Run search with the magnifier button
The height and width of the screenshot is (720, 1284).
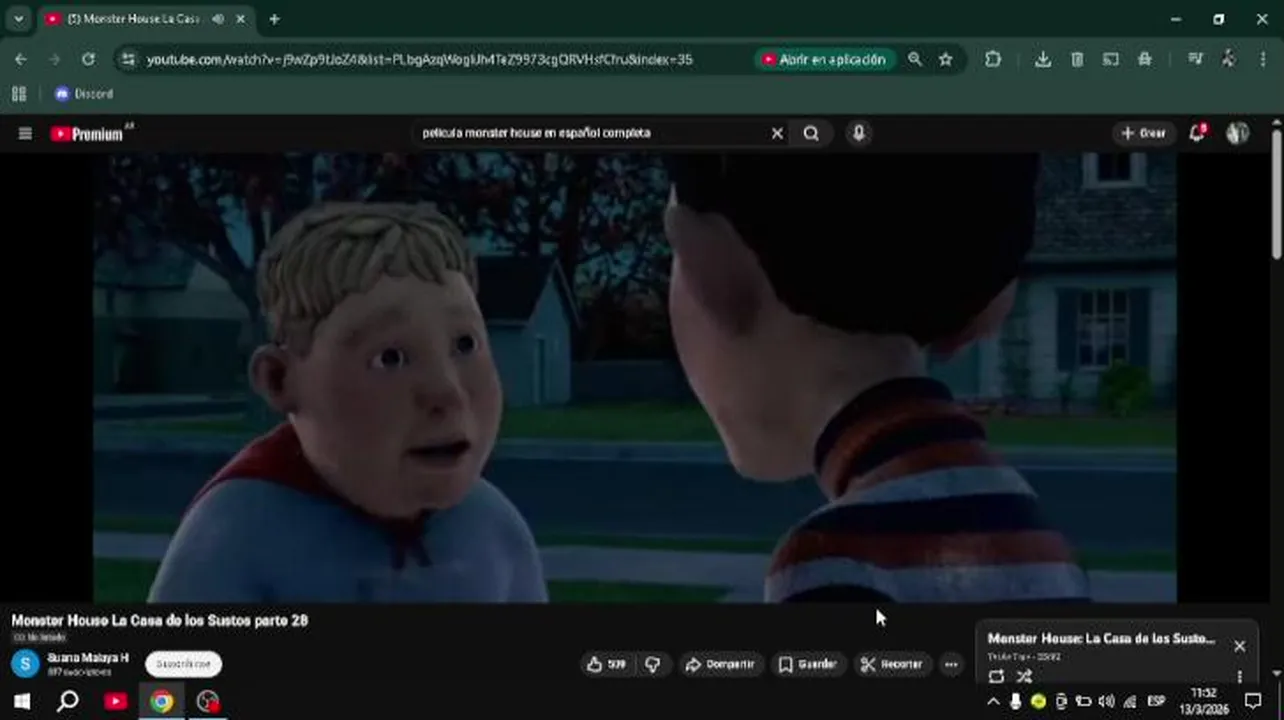point(811,133)
